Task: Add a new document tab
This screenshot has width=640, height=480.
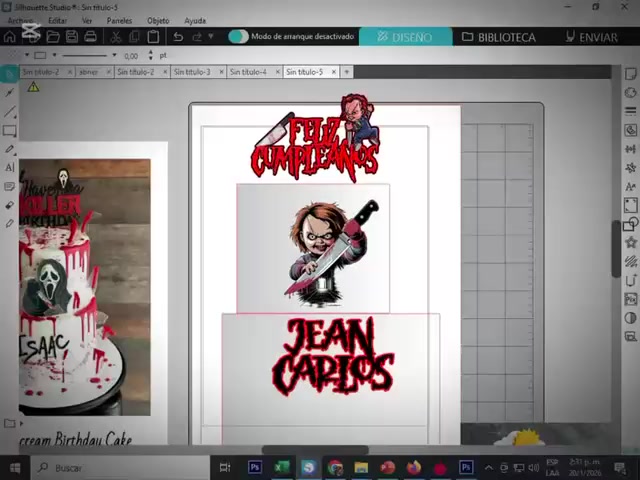Action: click(x=347, y=72)
